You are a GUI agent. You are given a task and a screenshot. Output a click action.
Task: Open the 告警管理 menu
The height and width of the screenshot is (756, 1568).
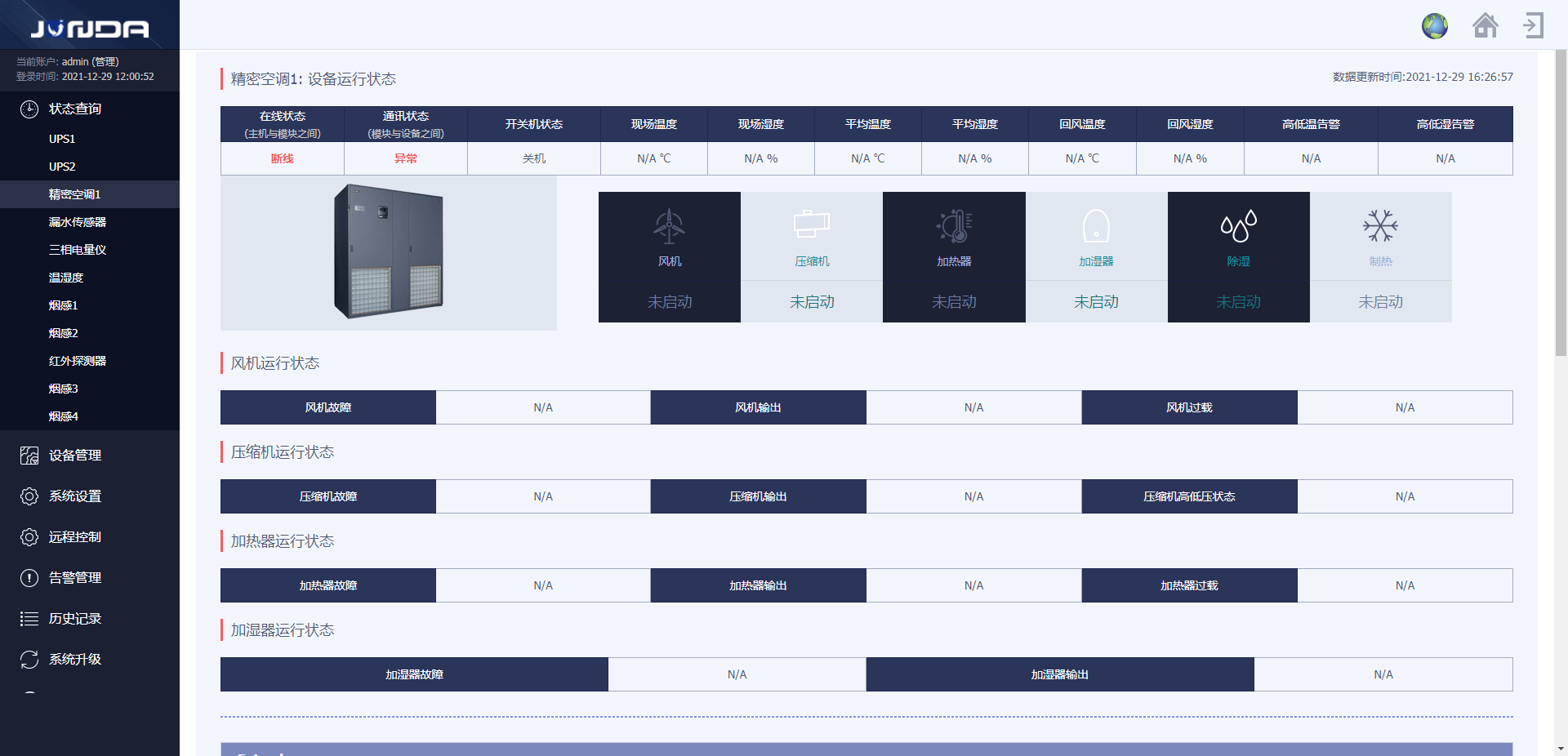point(75,578)
